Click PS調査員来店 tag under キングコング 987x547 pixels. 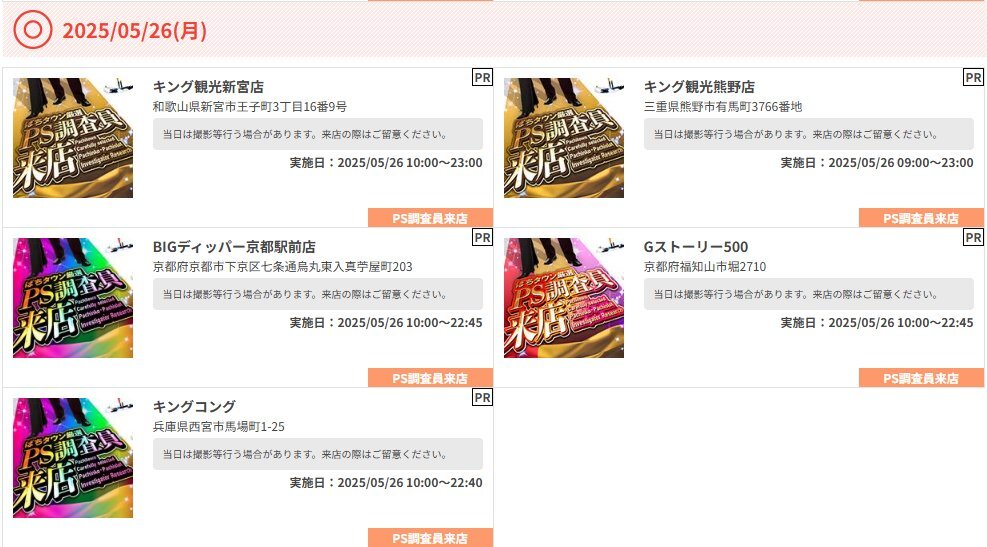click(x=431, y=538)
